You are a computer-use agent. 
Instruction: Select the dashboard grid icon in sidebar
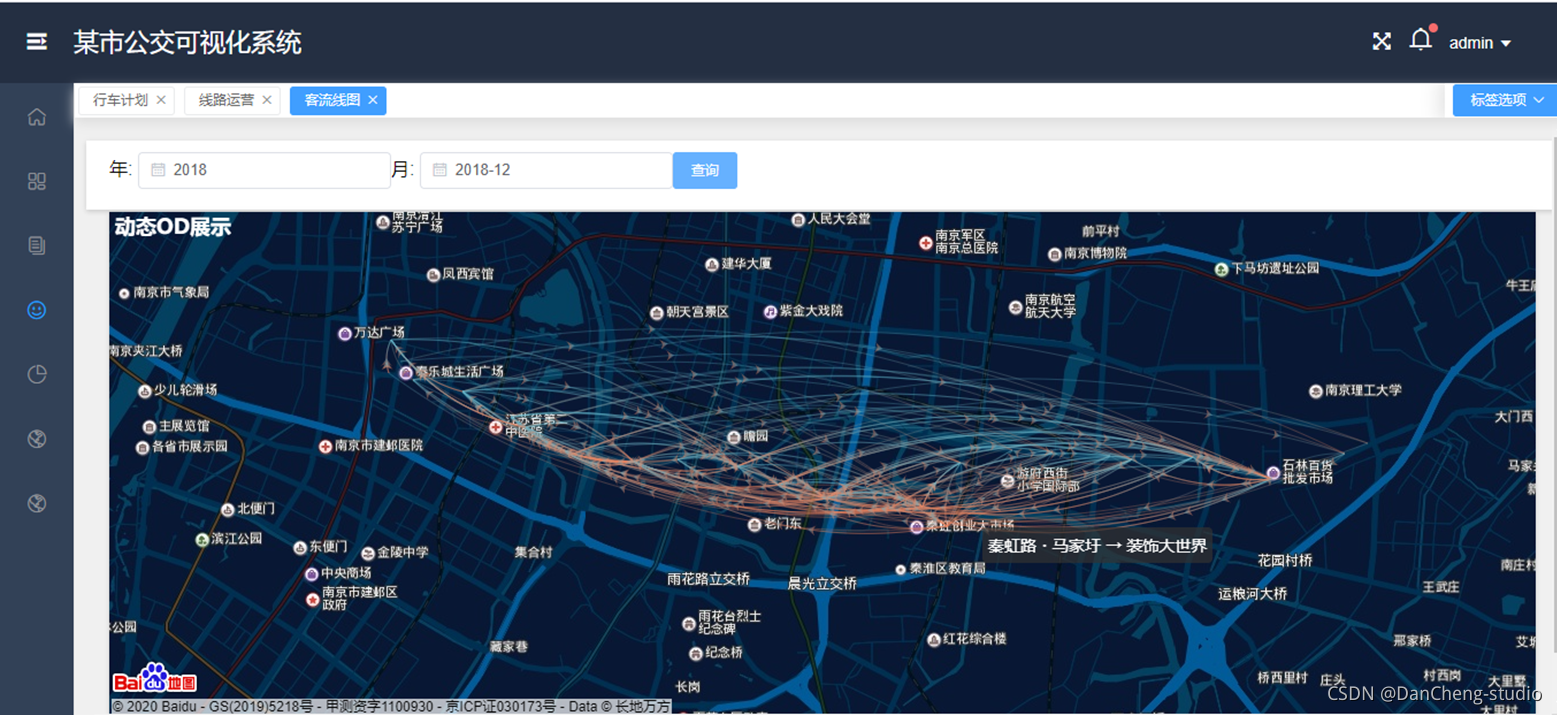pos(36,181)
